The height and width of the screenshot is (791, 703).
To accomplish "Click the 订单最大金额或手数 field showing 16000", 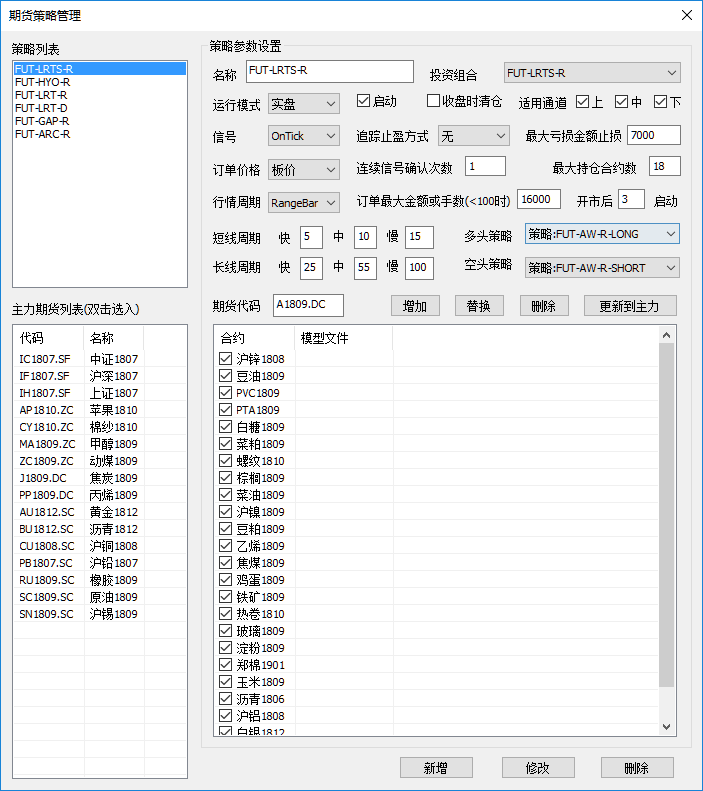I will pos(539,199).
